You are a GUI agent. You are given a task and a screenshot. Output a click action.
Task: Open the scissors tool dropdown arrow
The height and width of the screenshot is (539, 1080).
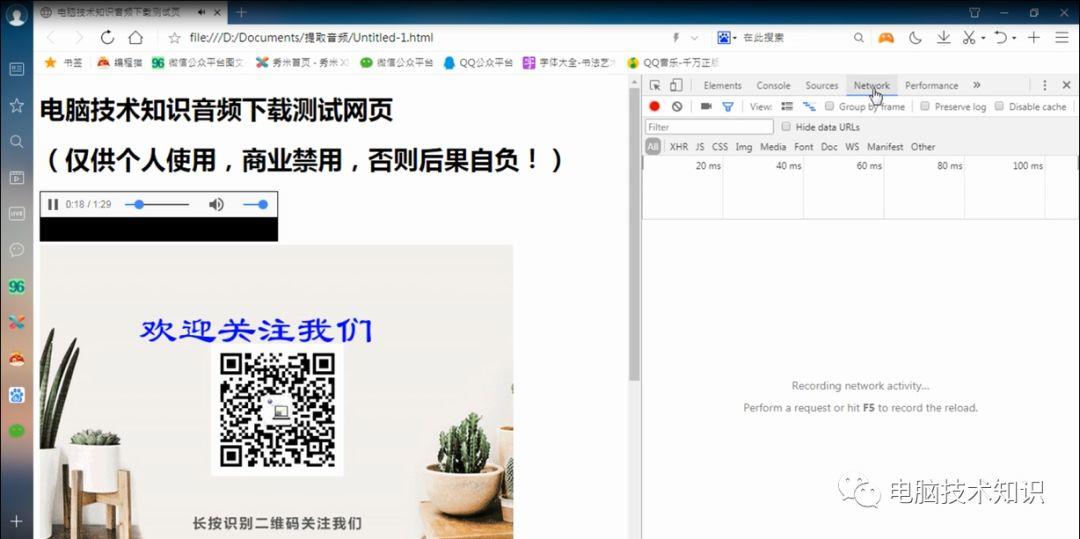pos(984,38)
